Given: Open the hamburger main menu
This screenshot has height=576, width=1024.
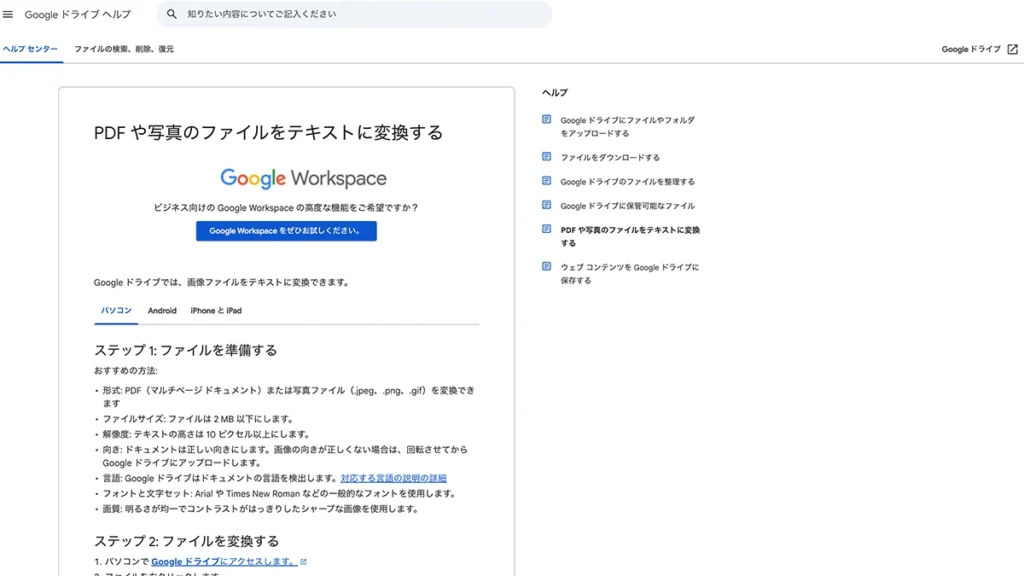Looking at the screenshot, I should 8,14.
